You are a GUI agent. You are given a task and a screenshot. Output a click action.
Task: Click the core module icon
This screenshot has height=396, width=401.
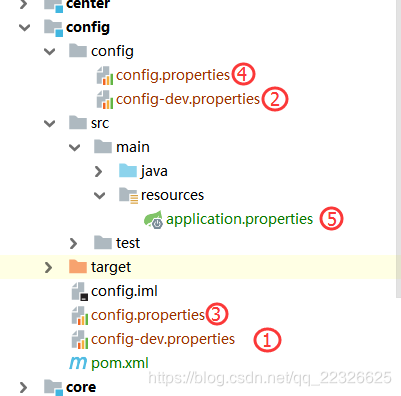coord(53,388)
